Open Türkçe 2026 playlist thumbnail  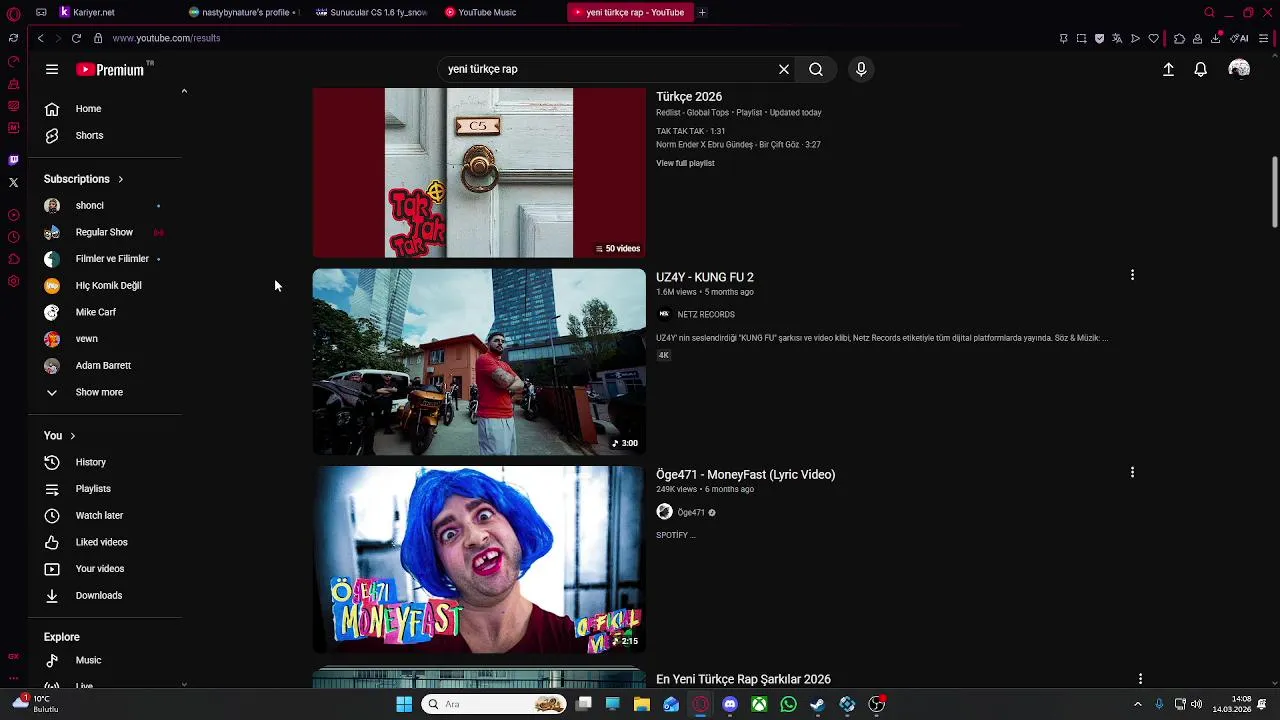point(479,172)
